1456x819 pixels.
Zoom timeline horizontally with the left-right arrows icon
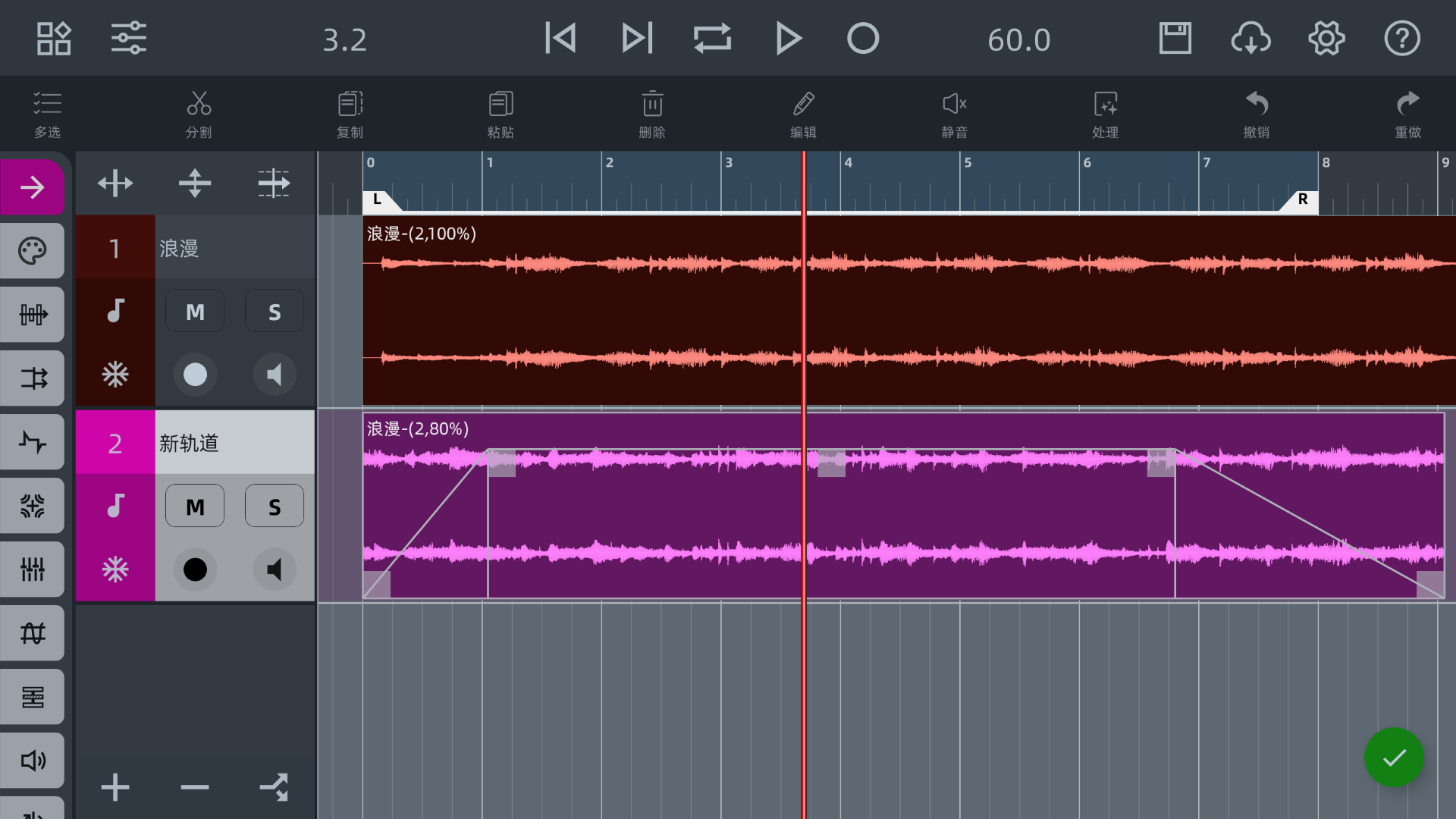point(115,183)
